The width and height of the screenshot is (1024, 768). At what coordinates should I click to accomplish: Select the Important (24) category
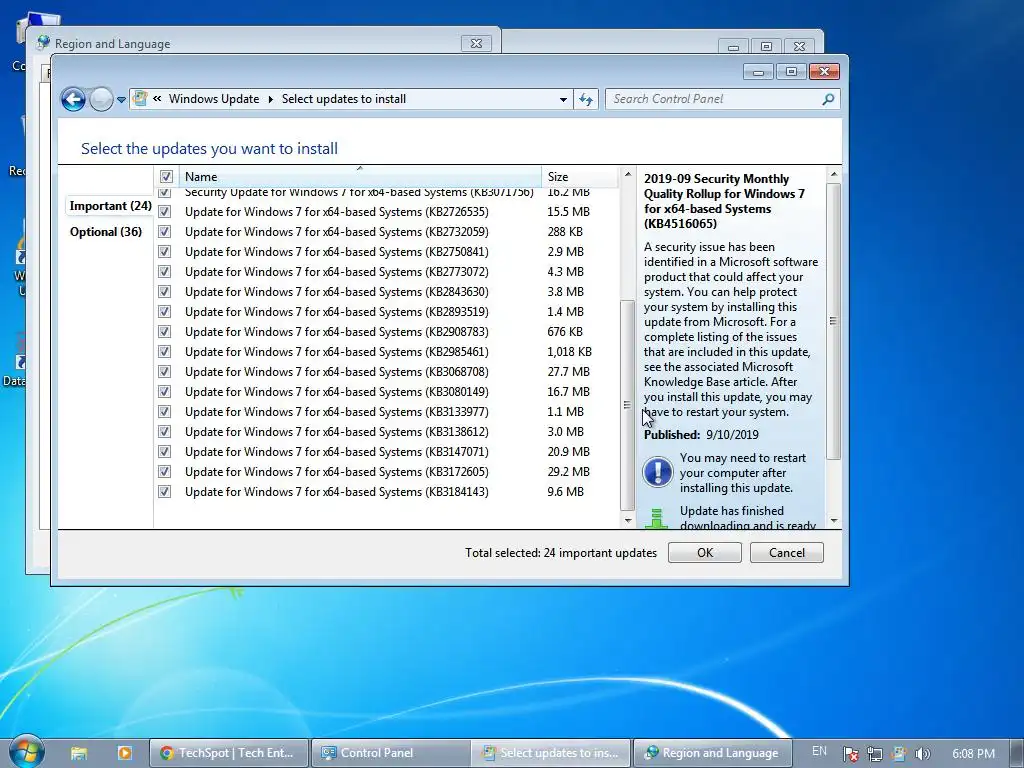110,206
